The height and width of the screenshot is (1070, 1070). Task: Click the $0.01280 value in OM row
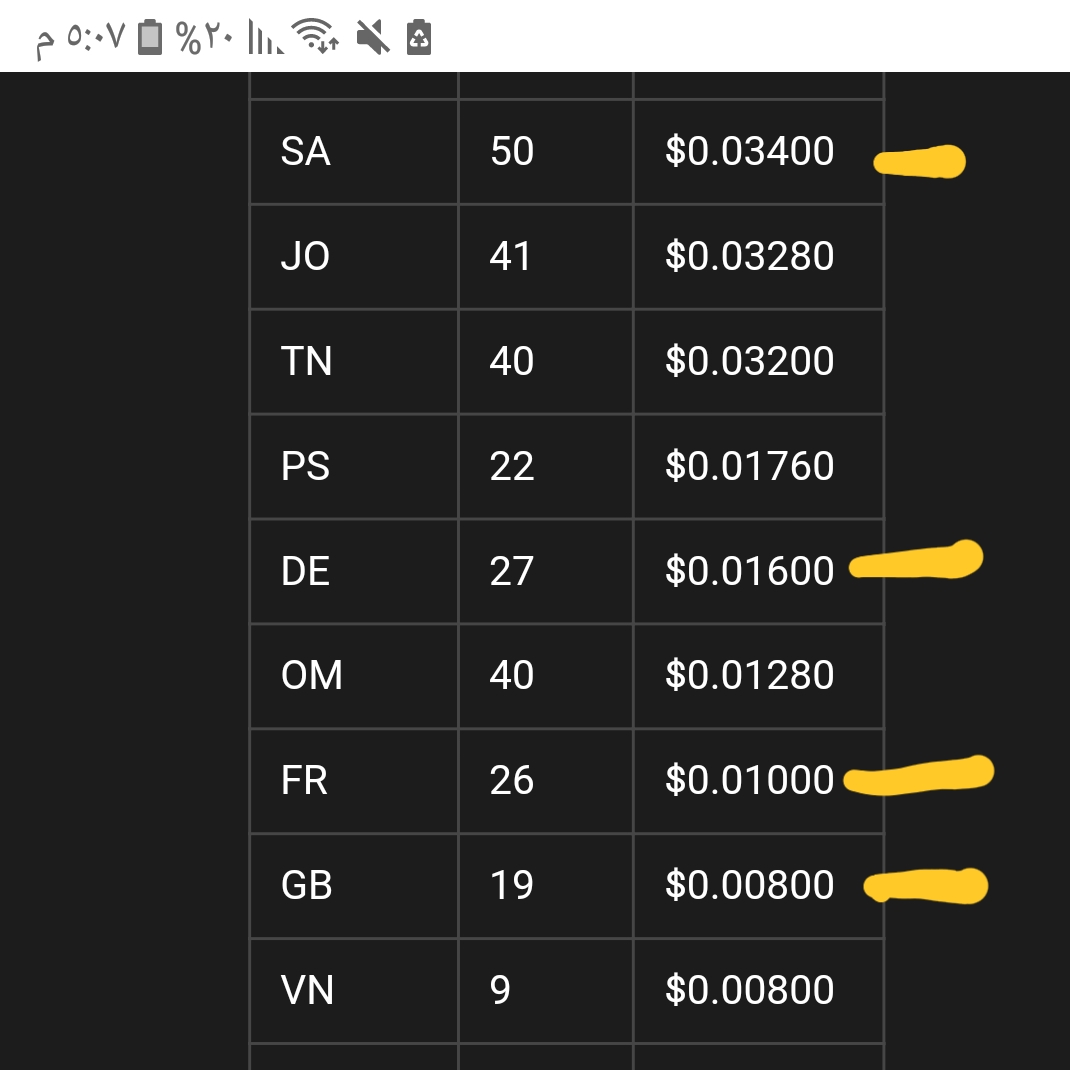[749, 676]
